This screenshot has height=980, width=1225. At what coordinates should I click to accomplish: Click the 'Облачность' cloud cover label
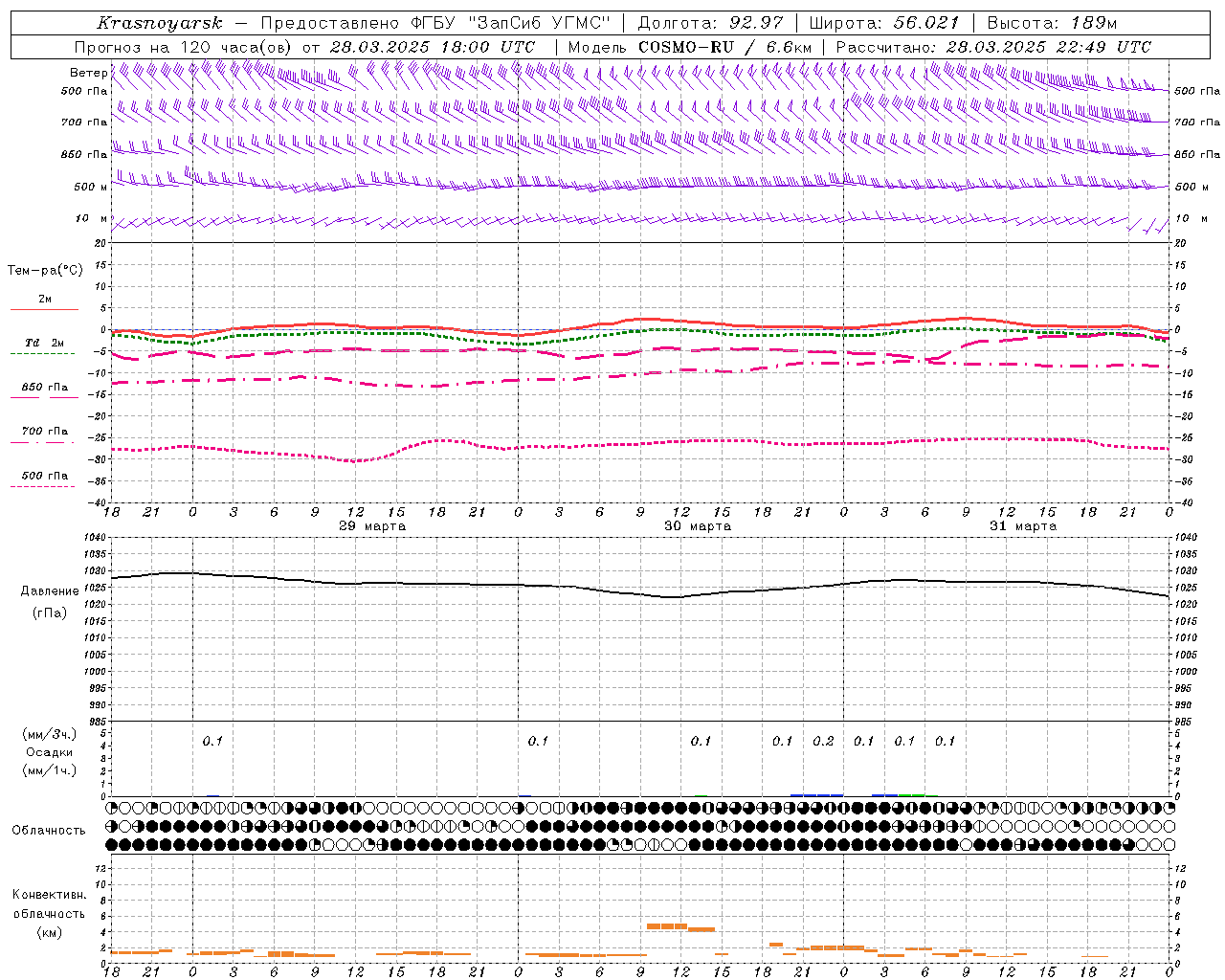coord(49,830)
